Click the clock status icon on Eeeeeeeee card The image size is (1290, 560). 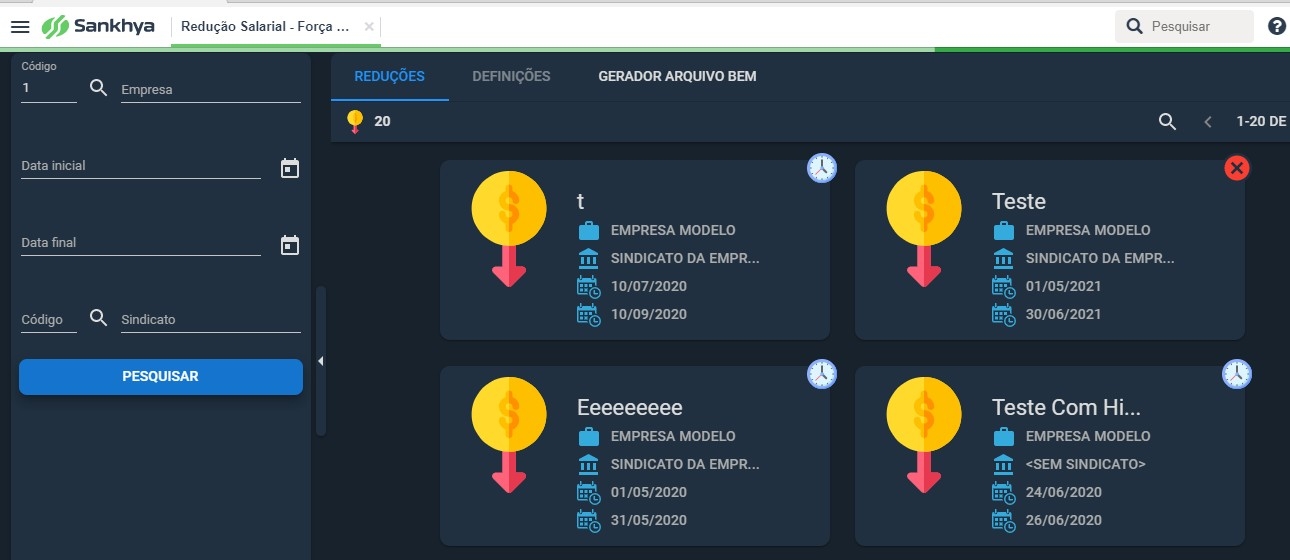(822, 374)
